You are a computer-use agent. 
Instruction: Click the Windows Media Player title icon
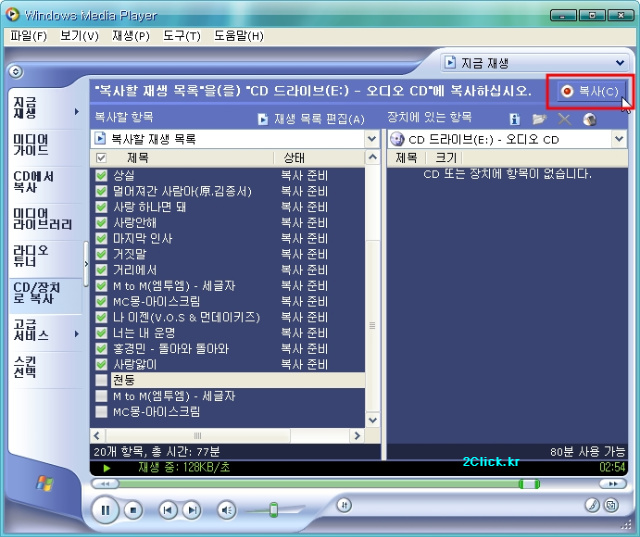[13, 14]
